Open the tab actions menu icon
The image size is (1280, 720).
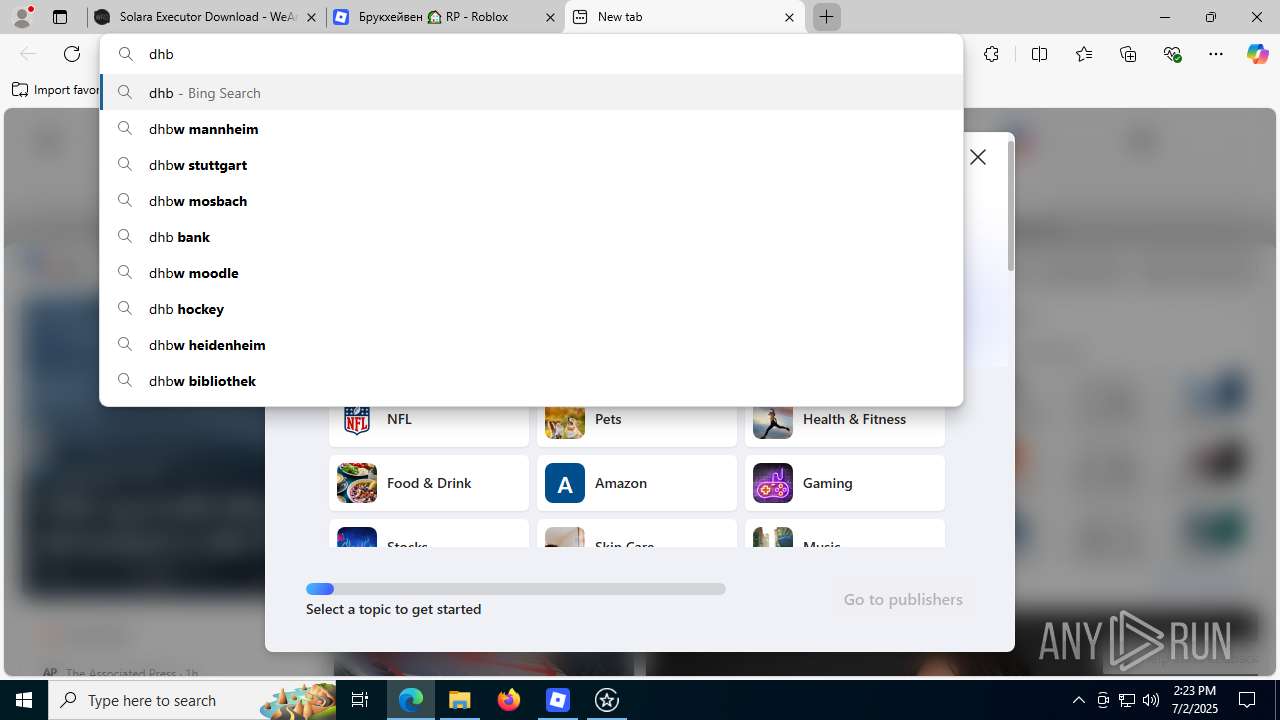click(x=60, y=17)
